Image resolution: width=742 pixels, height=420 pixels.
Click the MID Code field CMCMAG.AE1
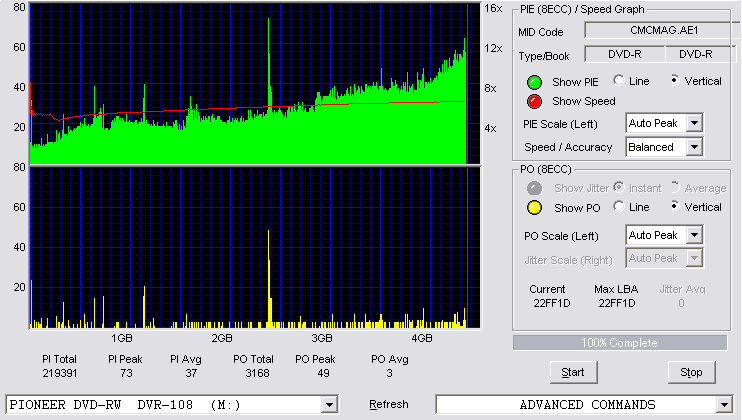pos(662,30)
